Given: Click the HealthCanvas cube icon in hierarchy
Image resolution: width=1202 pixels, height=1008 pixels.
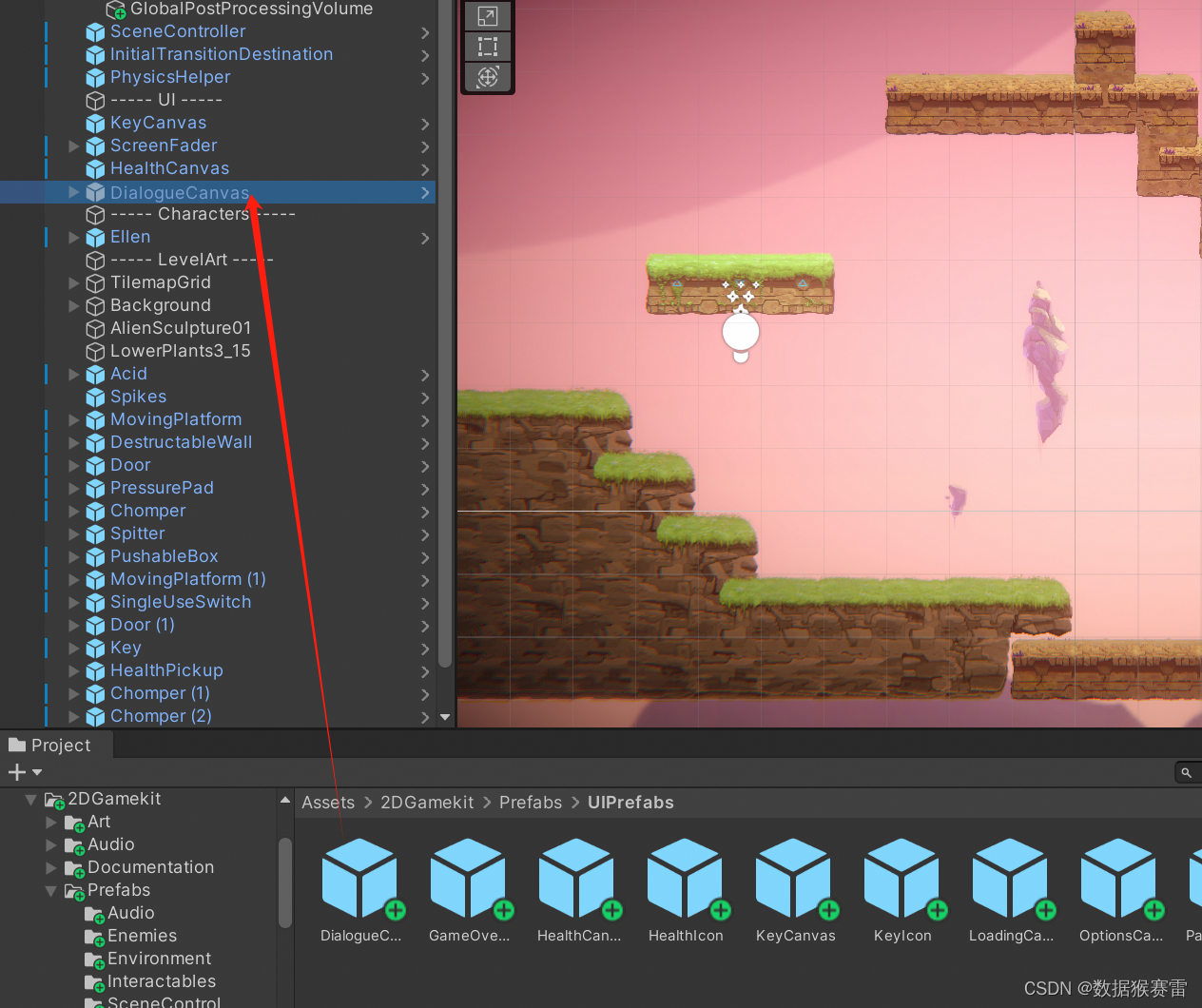Looking at the screenshot, I should tap(95, 169).
